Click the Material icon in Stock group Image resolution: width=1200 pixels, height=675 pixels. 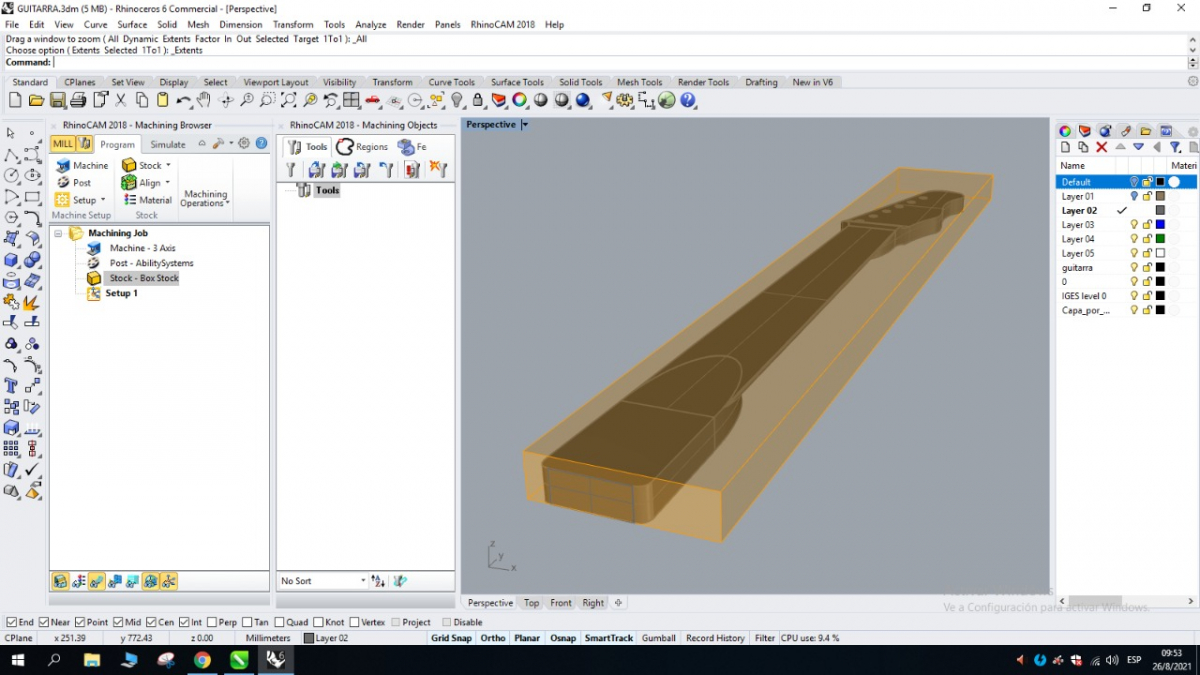(129, 200)
